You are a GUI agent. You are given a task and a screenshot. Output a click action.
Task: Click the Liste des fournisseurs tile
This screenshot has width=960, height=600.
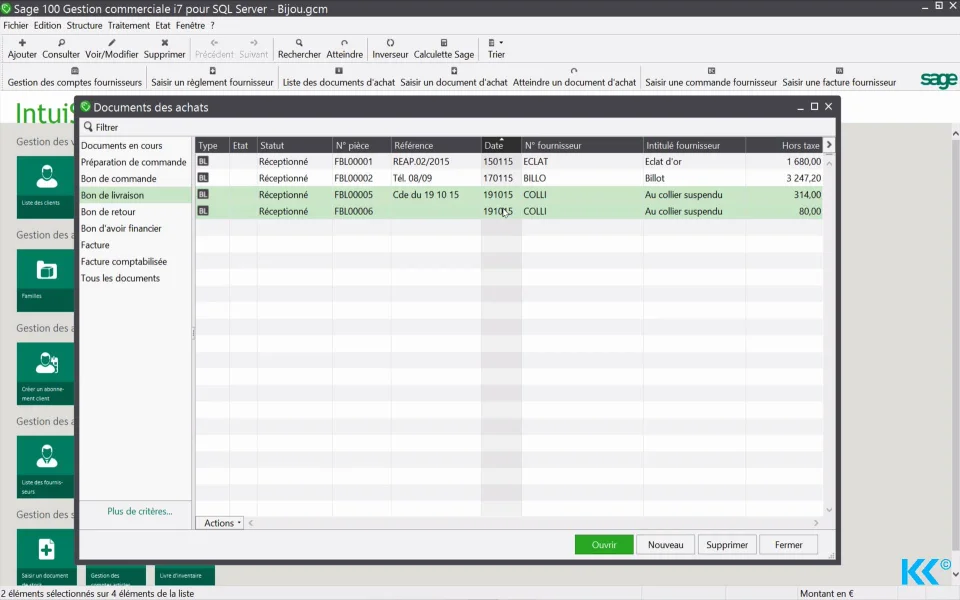[x=45, y=467]
